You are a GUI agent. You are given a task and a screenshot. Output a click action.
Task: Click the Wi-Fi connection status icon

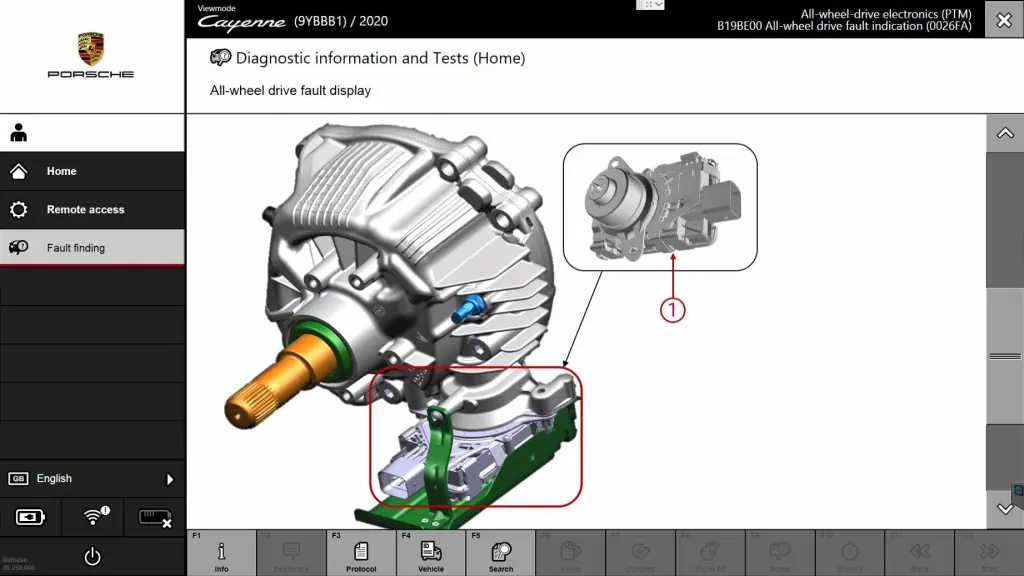tap(93, 517)
